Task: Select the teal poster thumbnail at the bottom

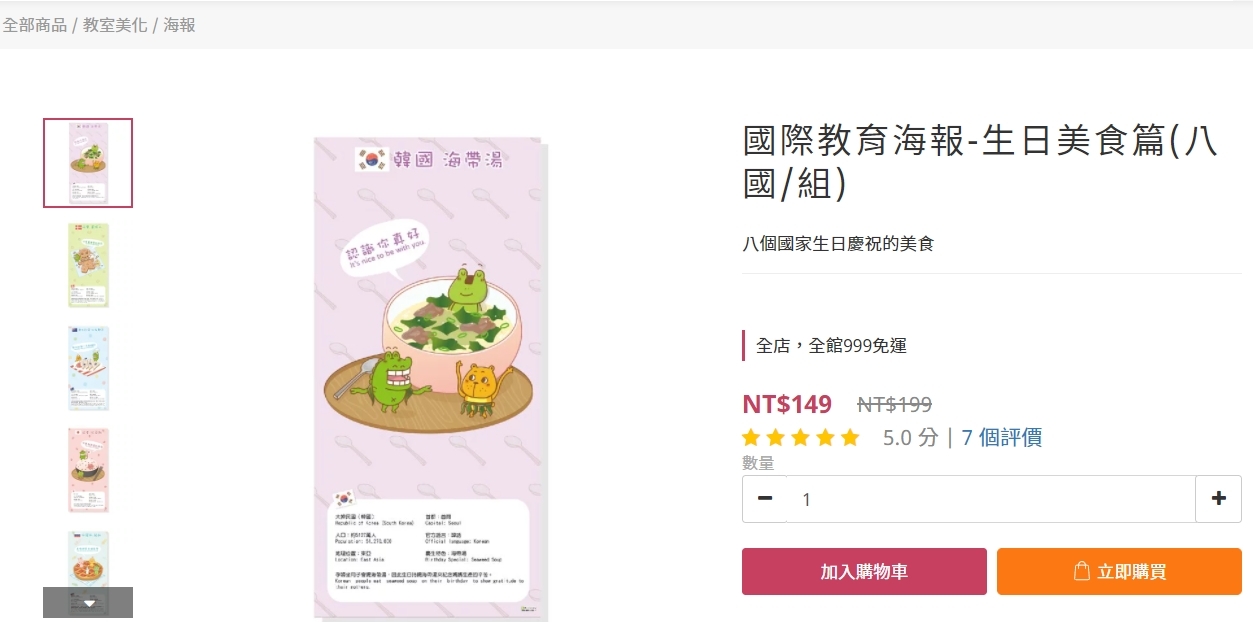Action: click(88, 560)
